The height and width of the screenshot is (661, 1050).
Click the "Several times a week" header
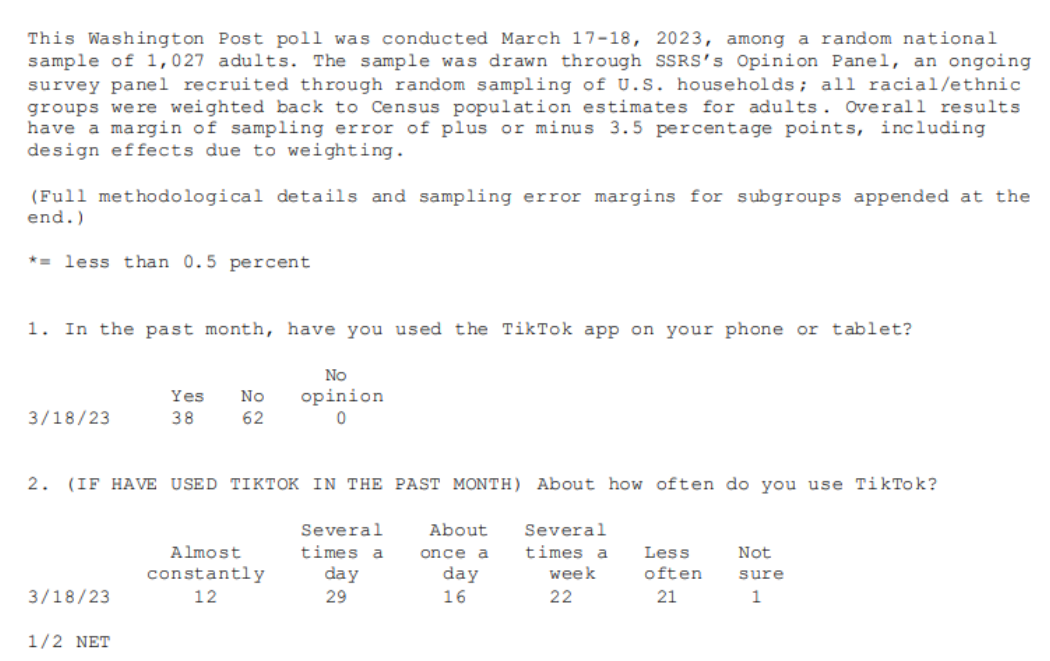(565, 552)
